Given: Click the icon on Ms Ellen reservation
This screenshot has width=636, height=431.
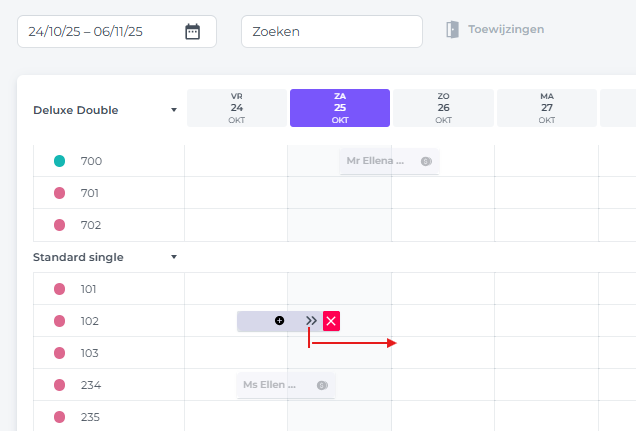Looking at the screenshot, I should click(322, 385).
